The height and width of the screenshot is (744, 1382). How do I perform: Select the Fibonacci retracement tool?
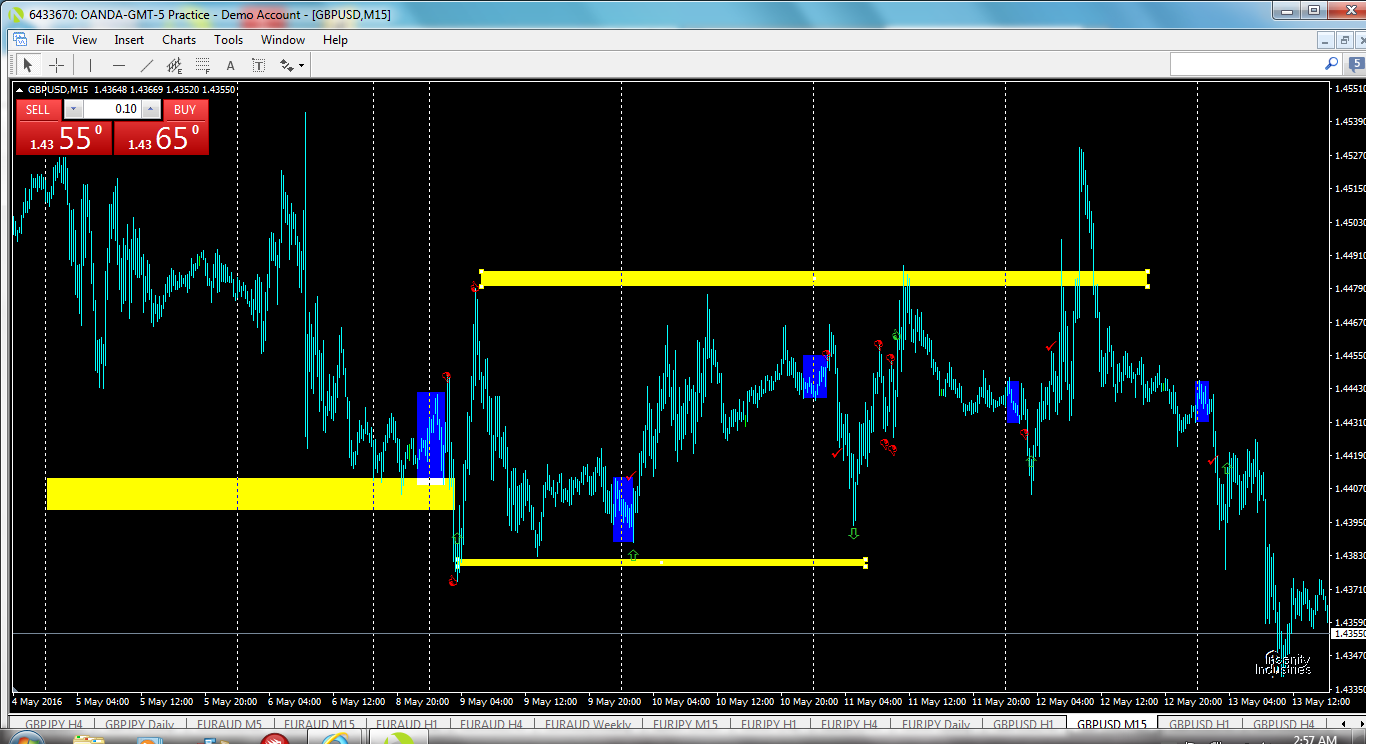(203, 65)
